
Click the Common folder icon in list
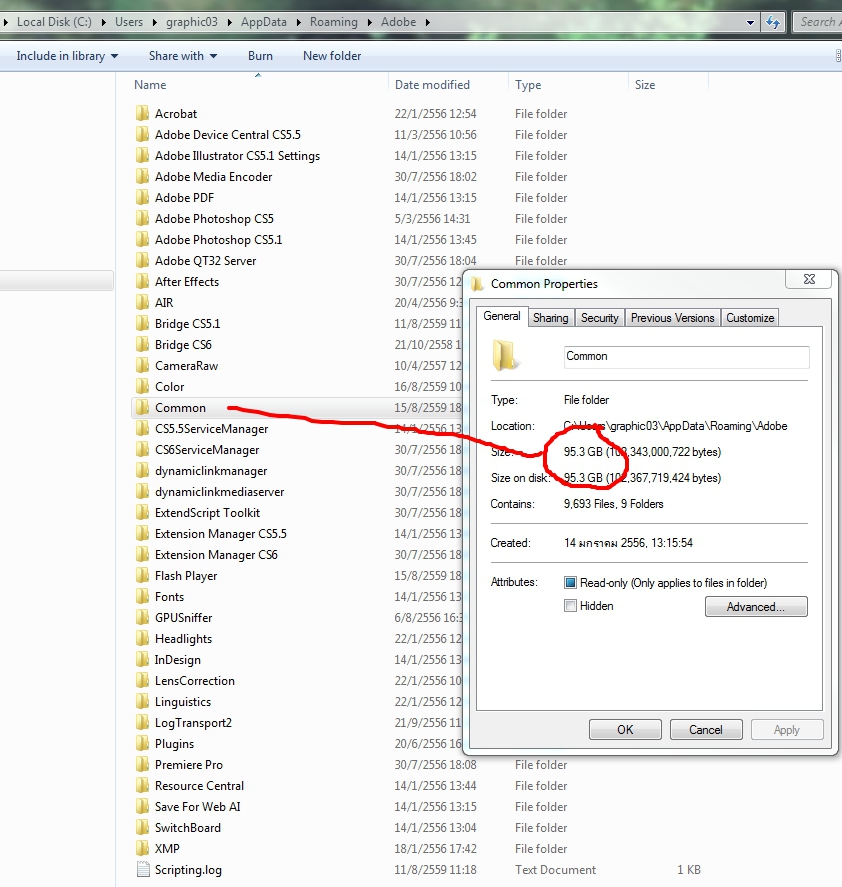(x=143, y=407)
